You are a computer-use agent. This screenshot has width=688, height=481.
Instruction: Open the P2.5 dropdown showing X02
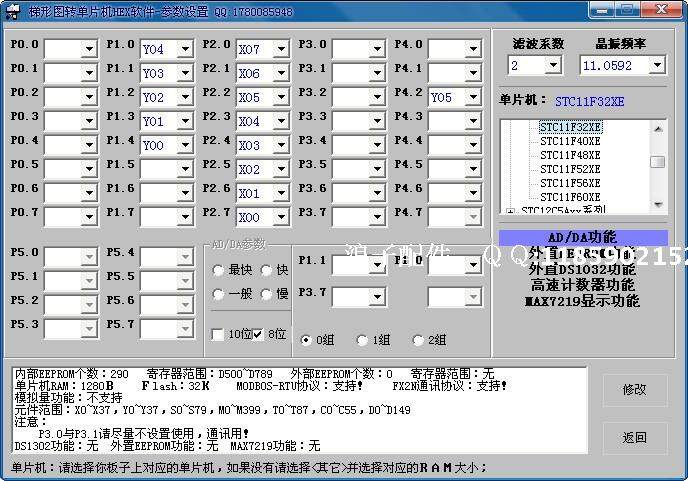[281, 169]
